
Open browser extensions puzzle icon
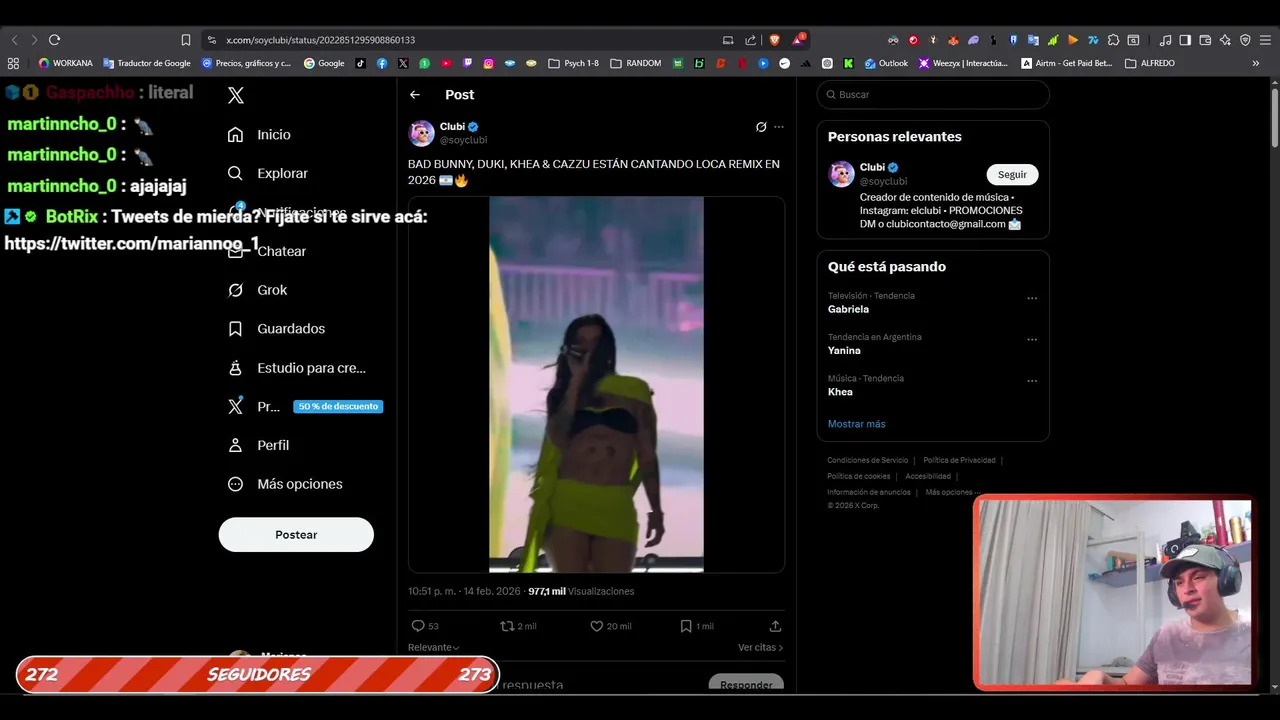[1113, 40]
